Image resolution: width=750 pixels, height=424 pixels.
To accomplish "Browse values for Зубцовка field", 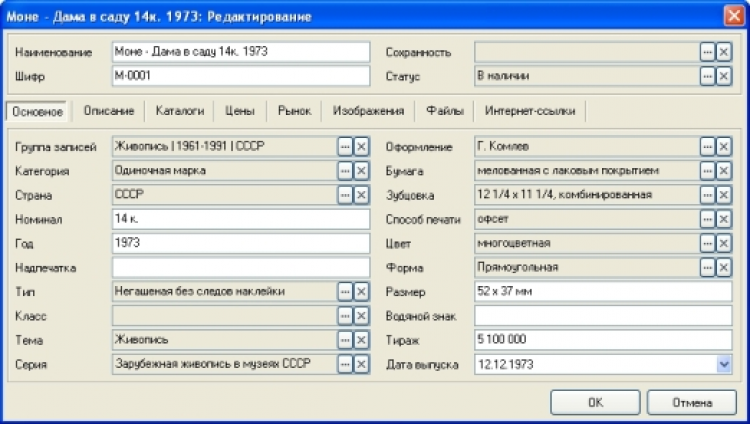I will (x=707, y=195).
